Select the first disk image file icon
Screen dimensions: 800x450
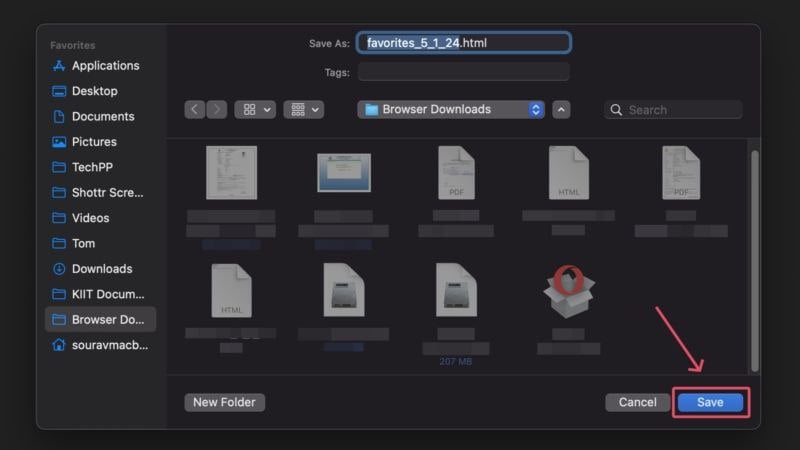pos(344,290)
